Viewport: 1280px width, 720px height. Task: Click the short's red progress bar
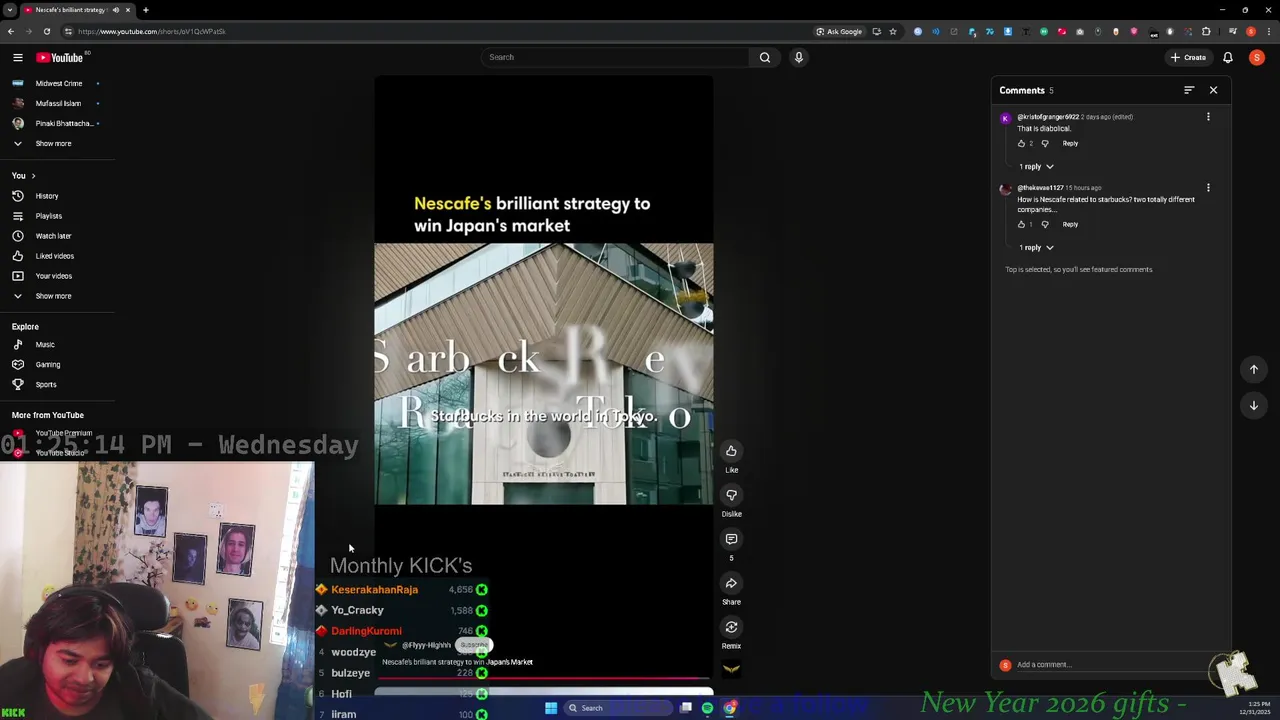point(544,678)
